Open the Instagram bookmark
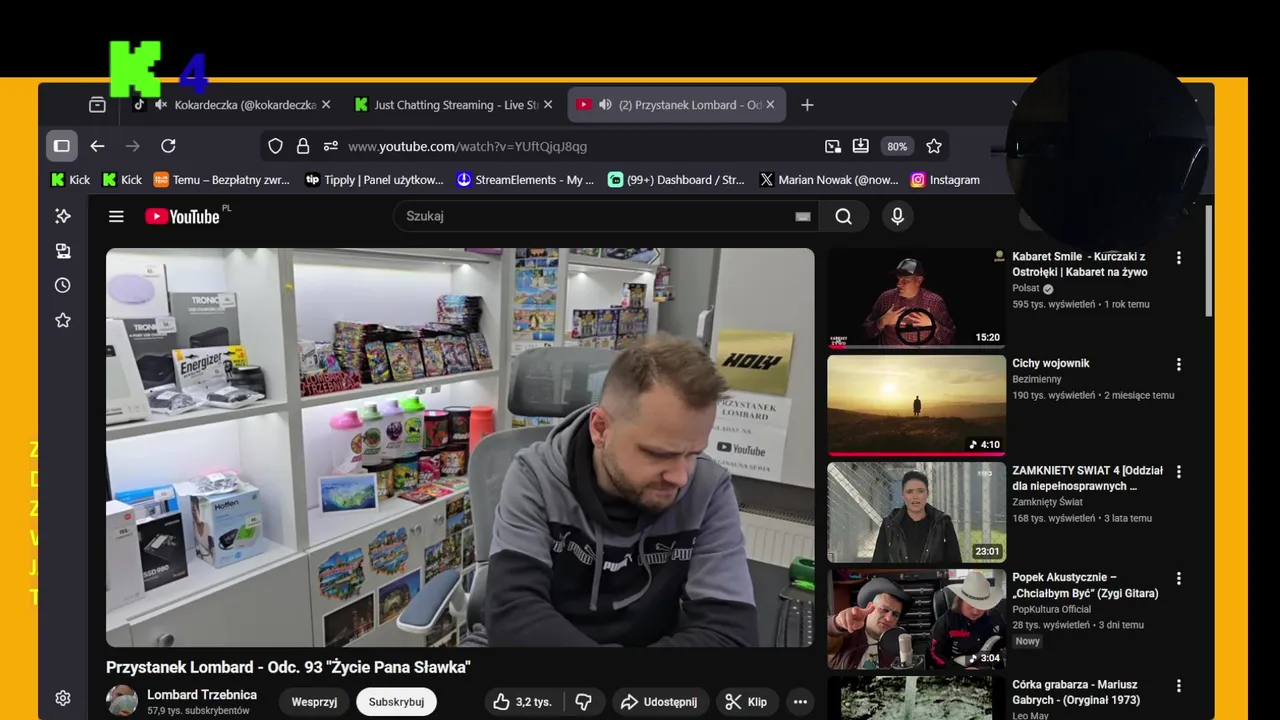This screenshot has width=1280, height=720. click(x=945, y=180)
